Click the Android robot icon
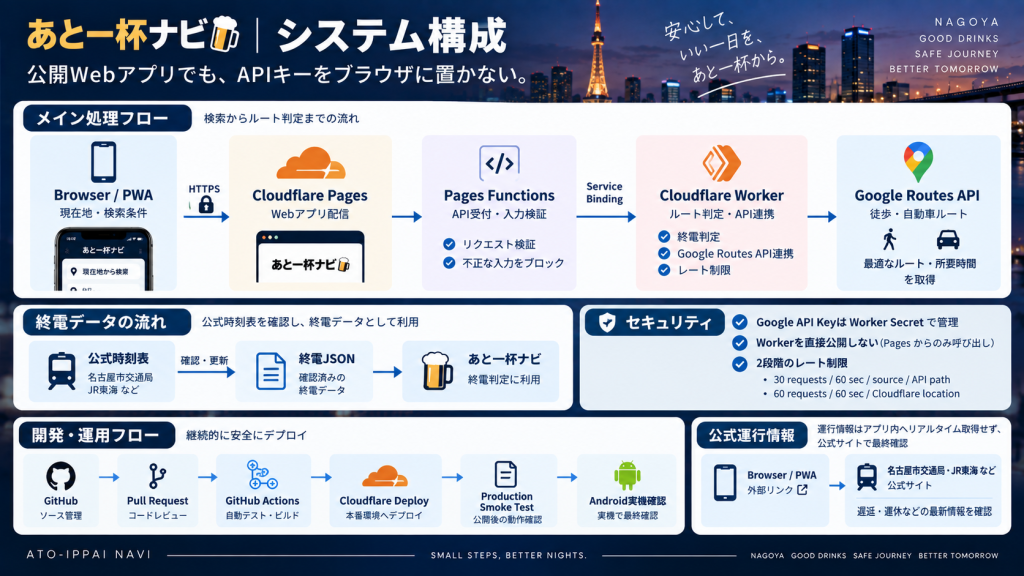This screenshot has width=1024, height=576. click(x=627, y=475)
